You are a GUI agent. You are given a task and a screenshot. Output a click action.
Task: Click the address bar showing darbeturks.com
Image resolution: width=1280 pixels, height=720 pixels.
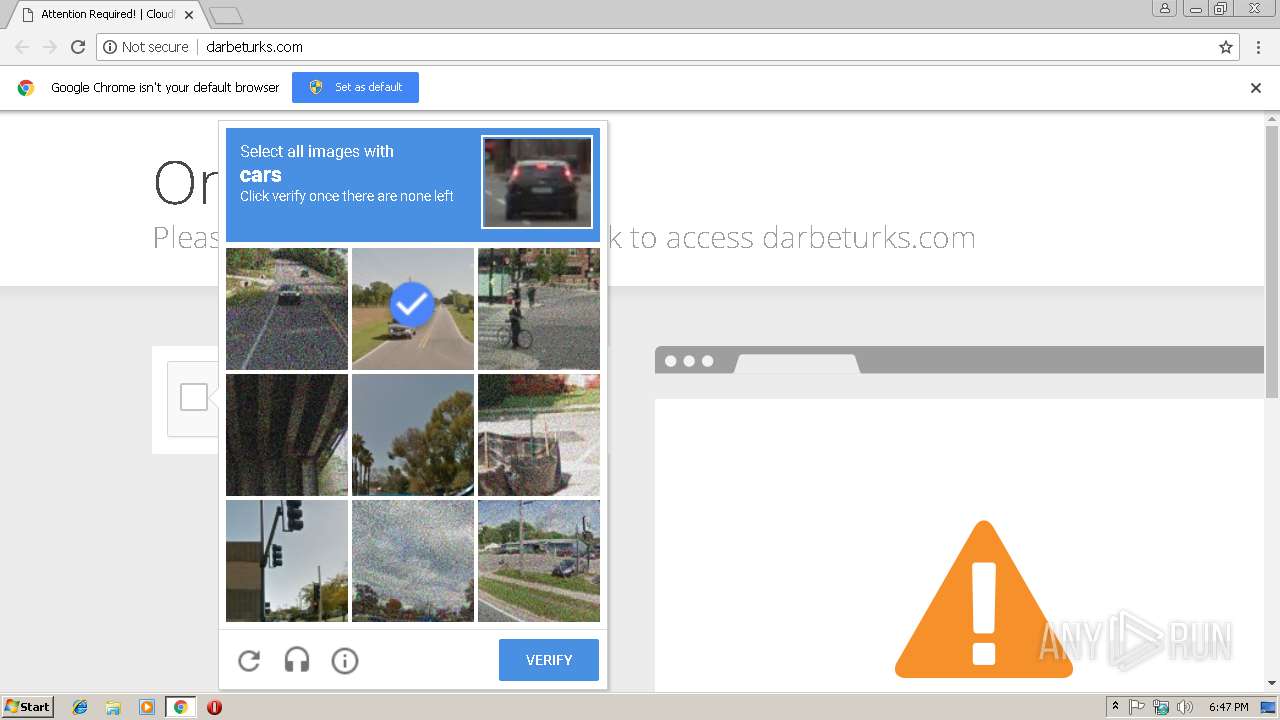pyautogui.click(x=668, y=47)
